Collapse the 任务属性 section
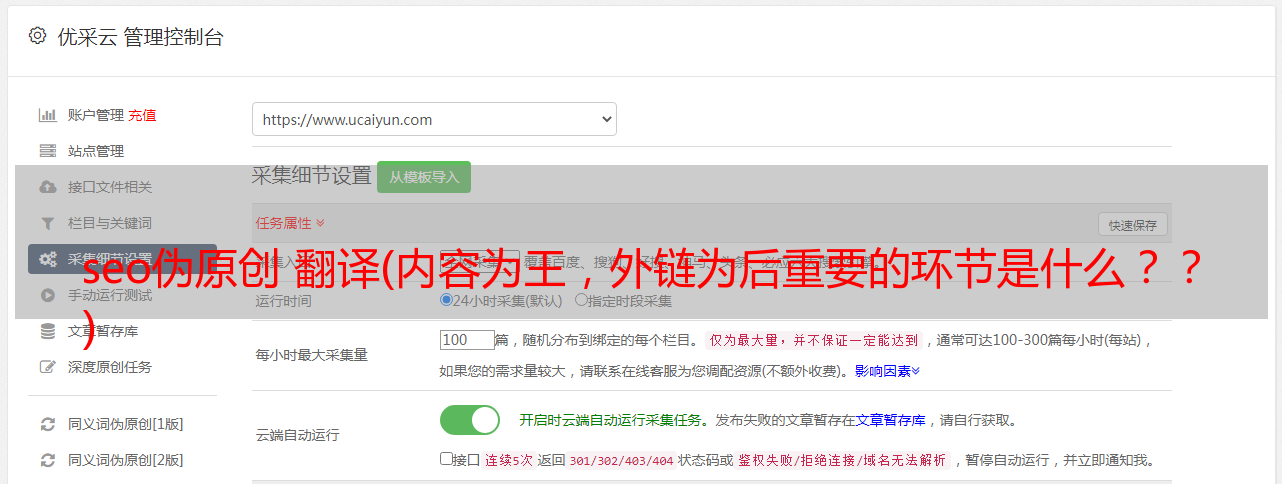 [290, 223]
